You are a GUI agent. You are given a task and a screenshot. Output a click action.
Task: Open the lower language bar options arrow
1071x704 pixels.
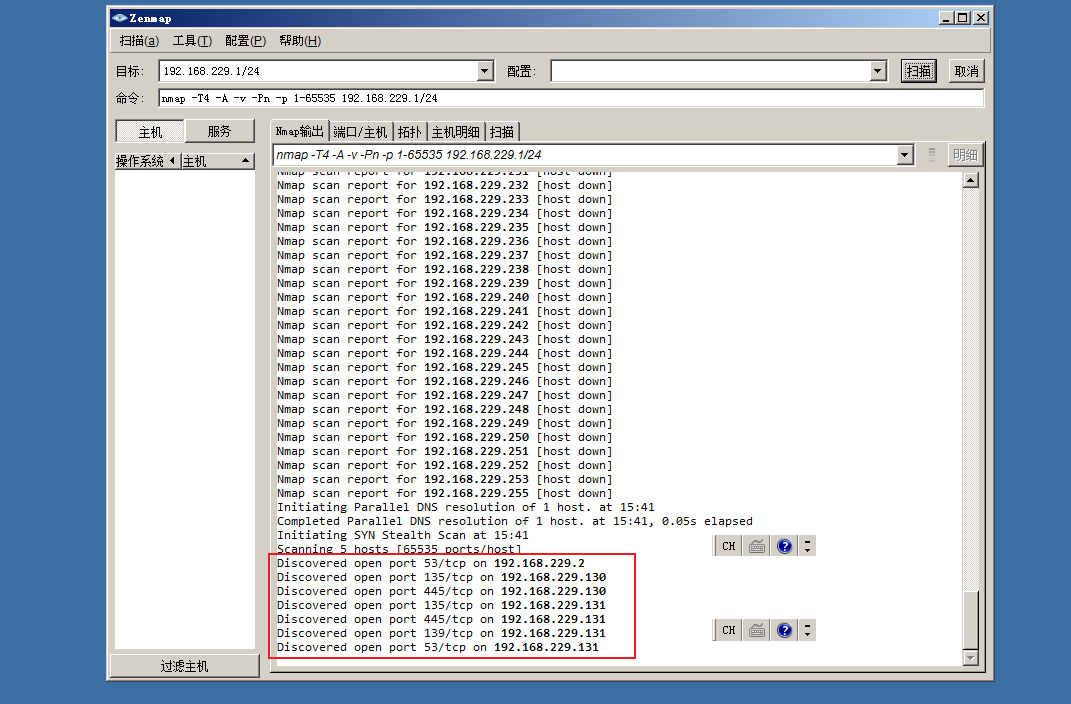[807, 630]
